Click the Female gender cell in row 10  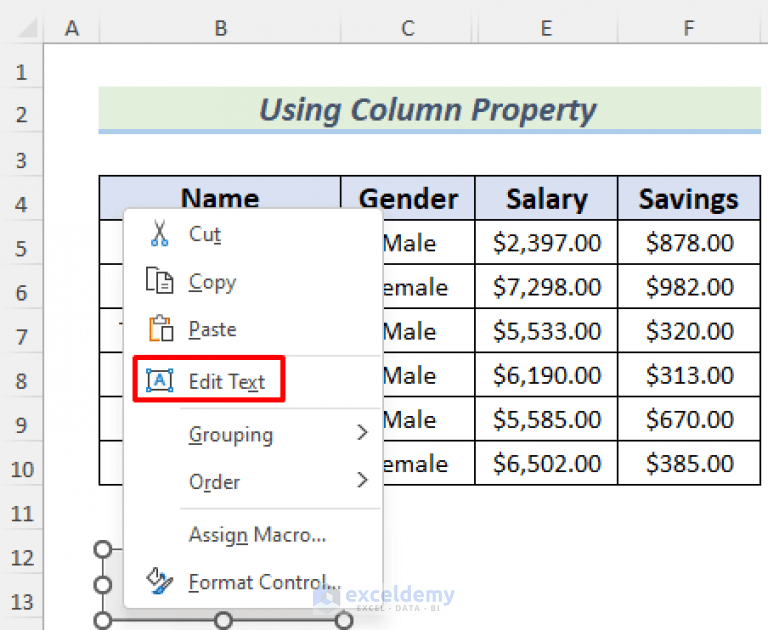point(428,463)
